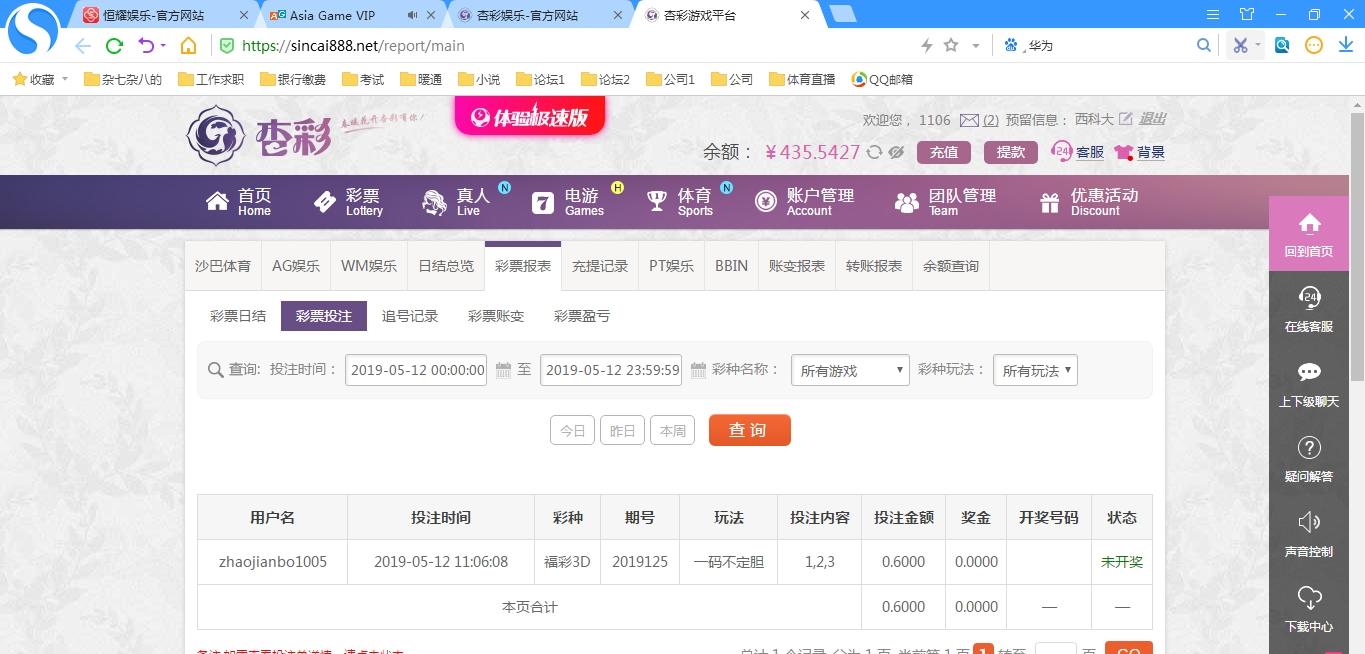Click the 本周 quick date button
Screen dimensions: 1365x654
[672, 430]
